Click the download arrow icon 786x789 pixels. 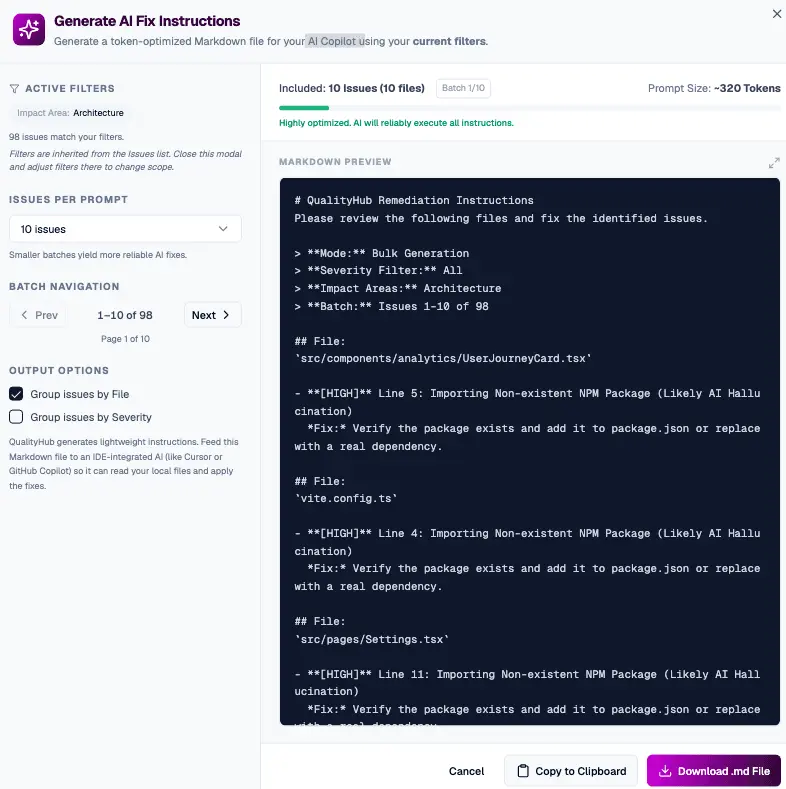coord(665,771)
